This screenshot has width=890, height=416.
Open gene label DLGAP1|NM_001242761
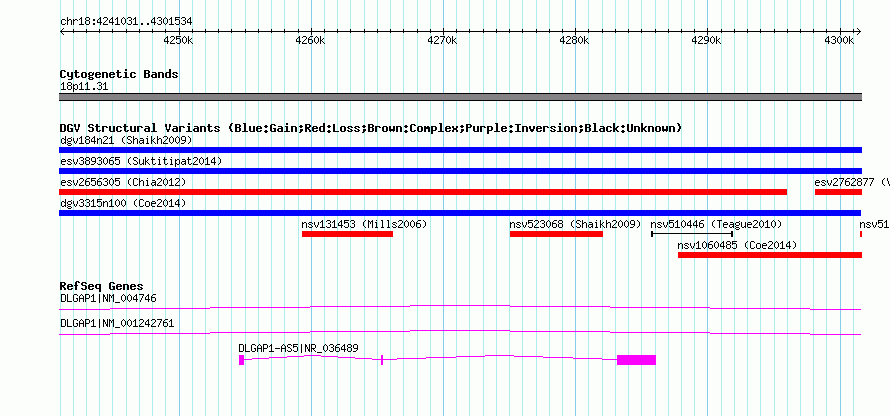coord(117,323)
